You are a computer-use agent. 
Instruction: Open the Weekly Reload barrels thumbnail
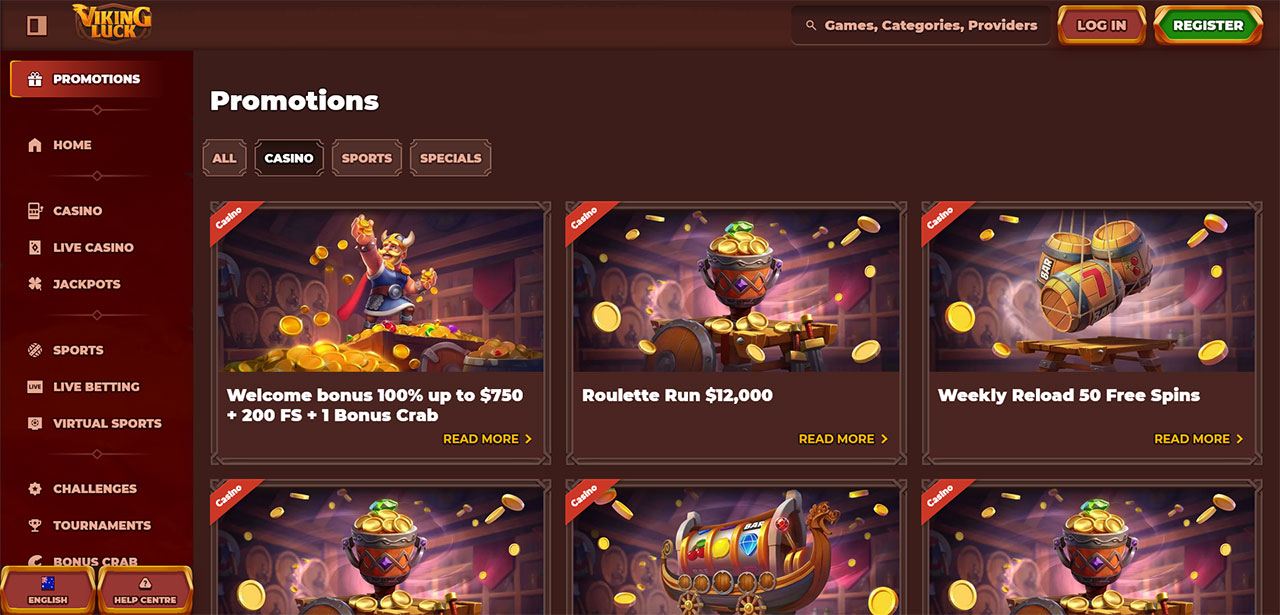point(1092,290)
